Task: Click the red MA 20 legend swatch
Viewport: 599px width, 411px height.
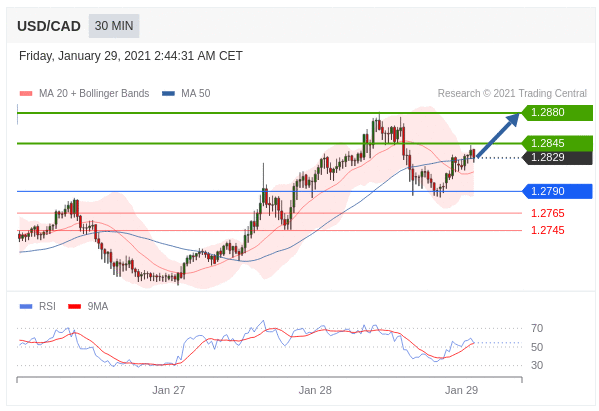Action: coord(26,94)
